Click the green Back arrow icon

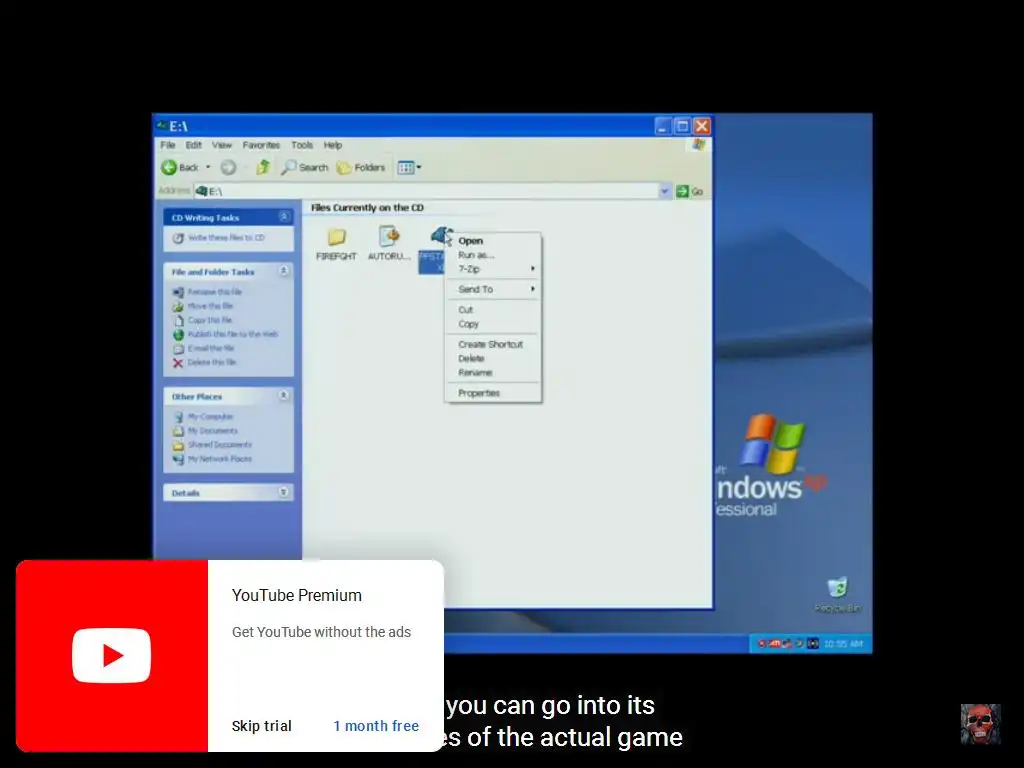point(169,168)
